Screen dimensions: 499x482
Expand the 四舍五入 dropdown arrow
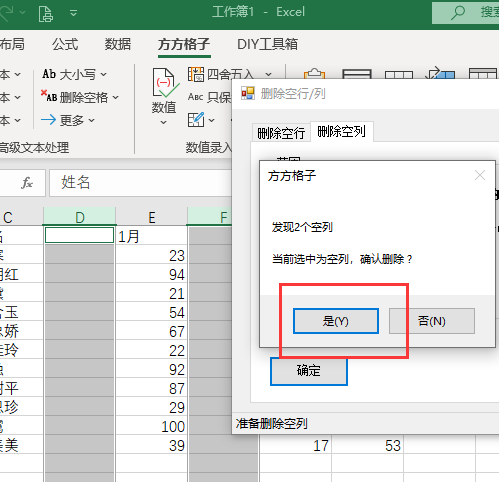pos(268,74)
